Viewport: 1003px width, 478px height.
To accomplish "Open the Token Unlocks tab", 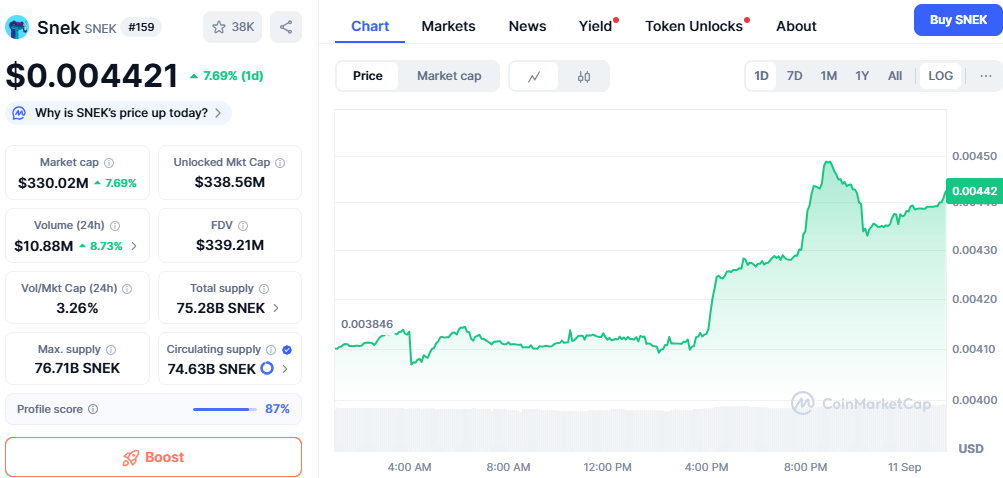I will pos(694,26).
